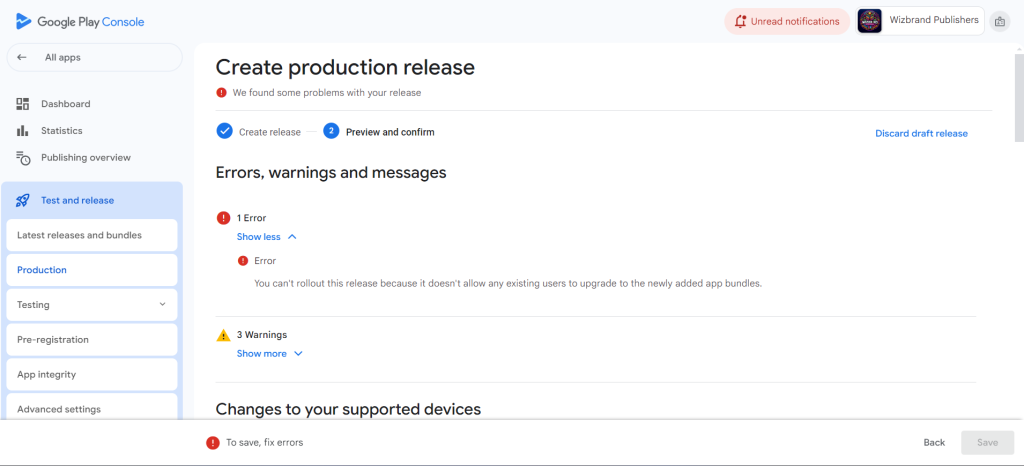Click the Google Play Console logo
The height and width of the screenshot is (466, 1024).
click(80, 22)
